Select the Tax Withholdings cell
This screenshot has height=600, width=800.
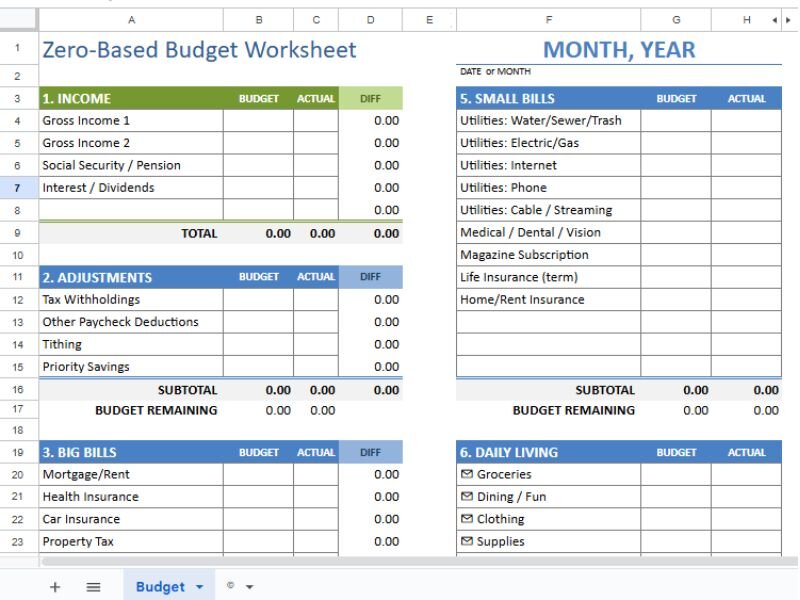coord(131,299)
